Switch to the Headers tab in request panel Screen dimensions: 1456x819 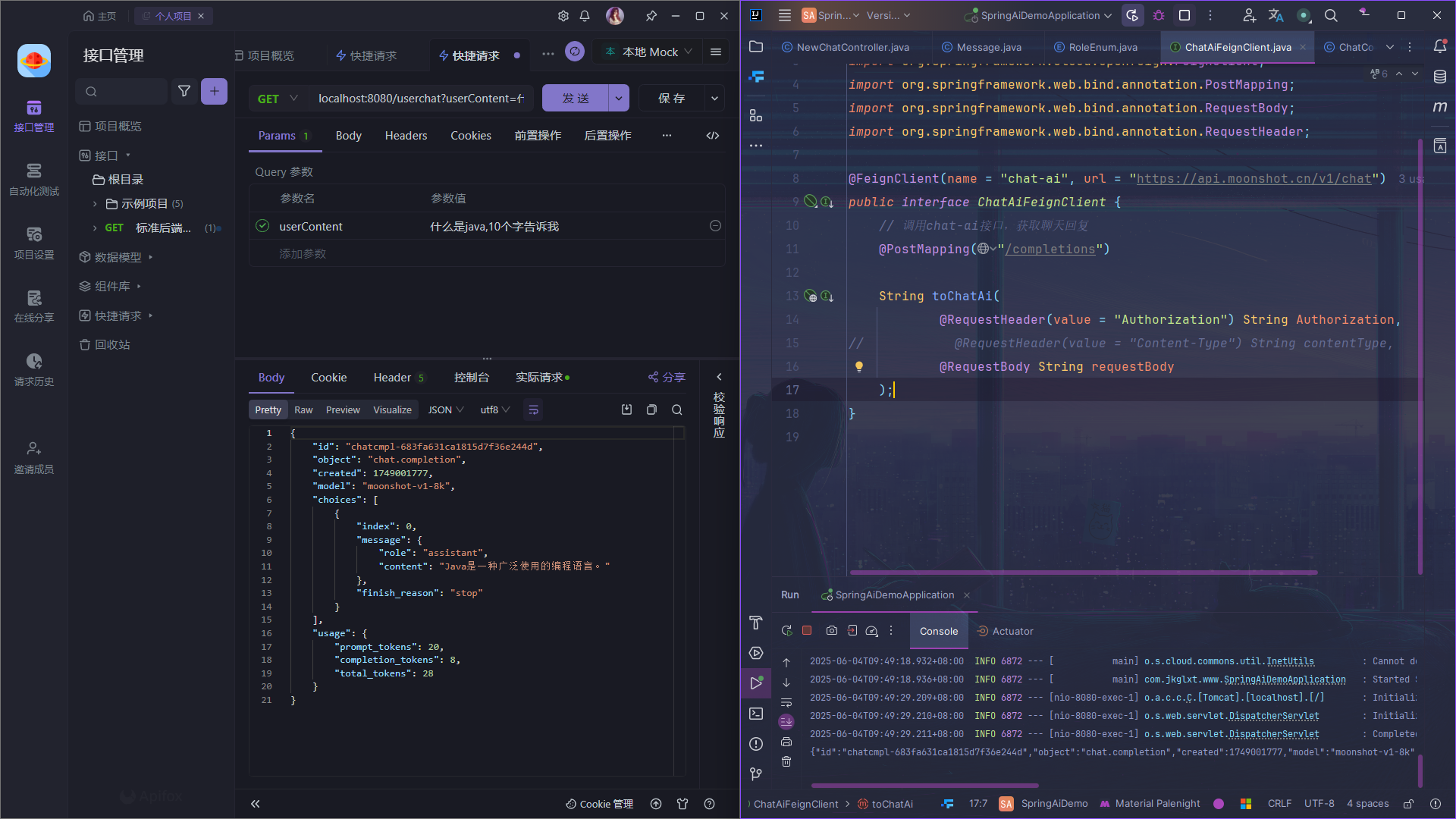click(406, 135)
